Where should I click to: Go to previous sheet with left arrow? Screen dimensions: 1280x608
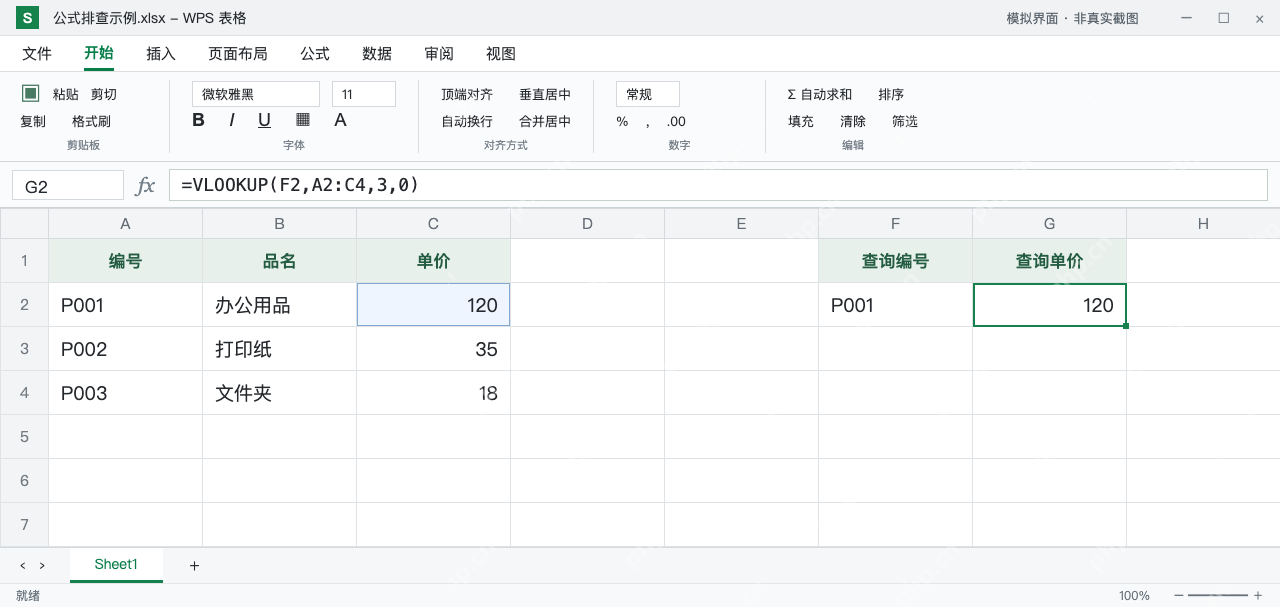[x=23, y=566]
